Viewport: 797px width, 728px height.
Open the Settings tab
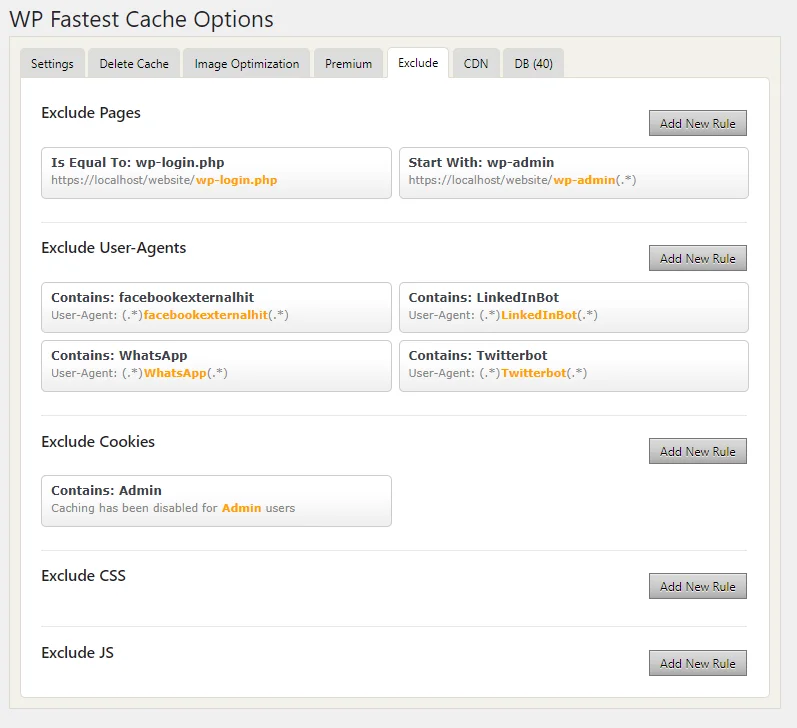[52, 64]
